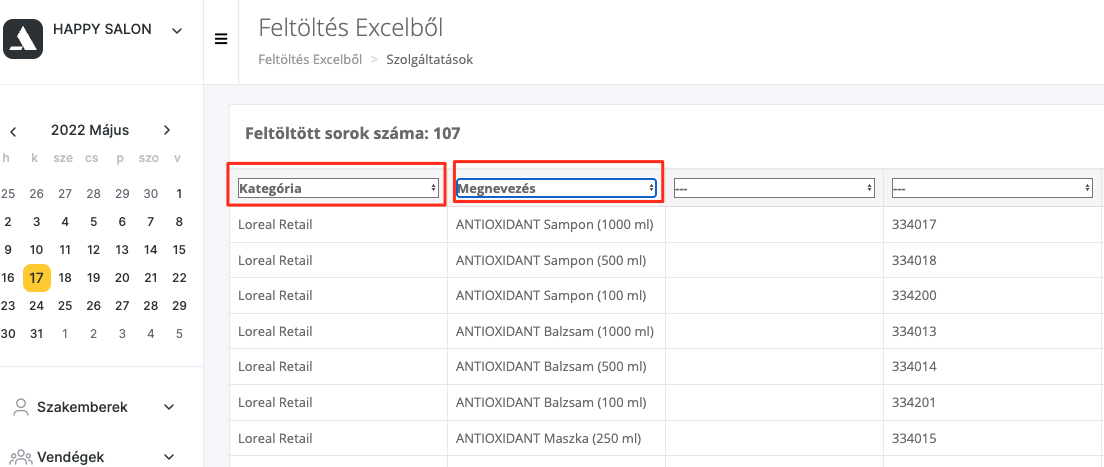Viewport: 1104px width, 467px height.
Task: Expand the Szakemberek menu section
Action: 168,407
